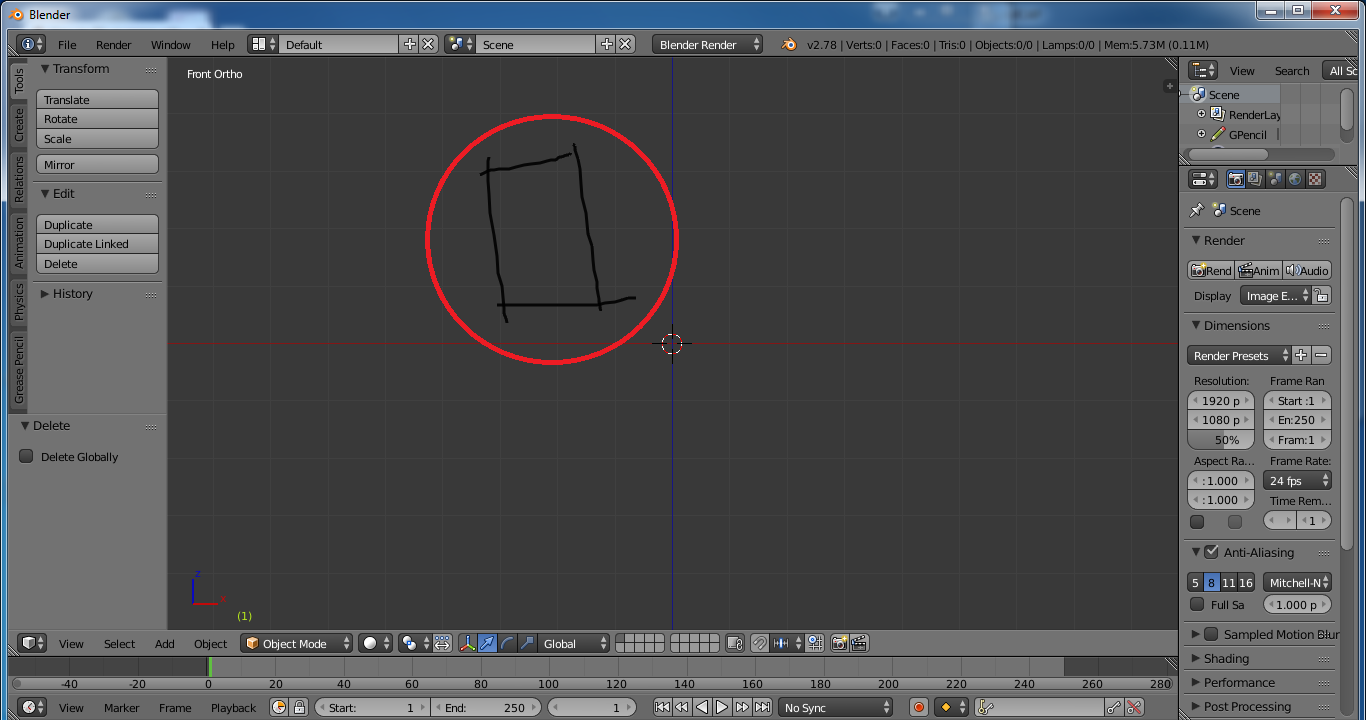Enable Sampled Motion Blur checkbox

pos(1211,634)
